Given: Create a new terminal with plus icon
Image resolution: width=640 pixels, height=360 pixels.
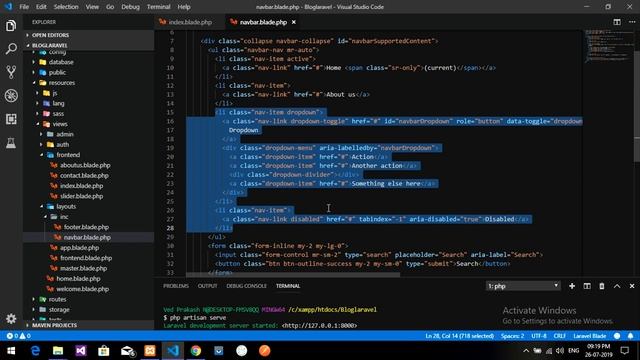Looking at the screenshot, I should [572, 286].
